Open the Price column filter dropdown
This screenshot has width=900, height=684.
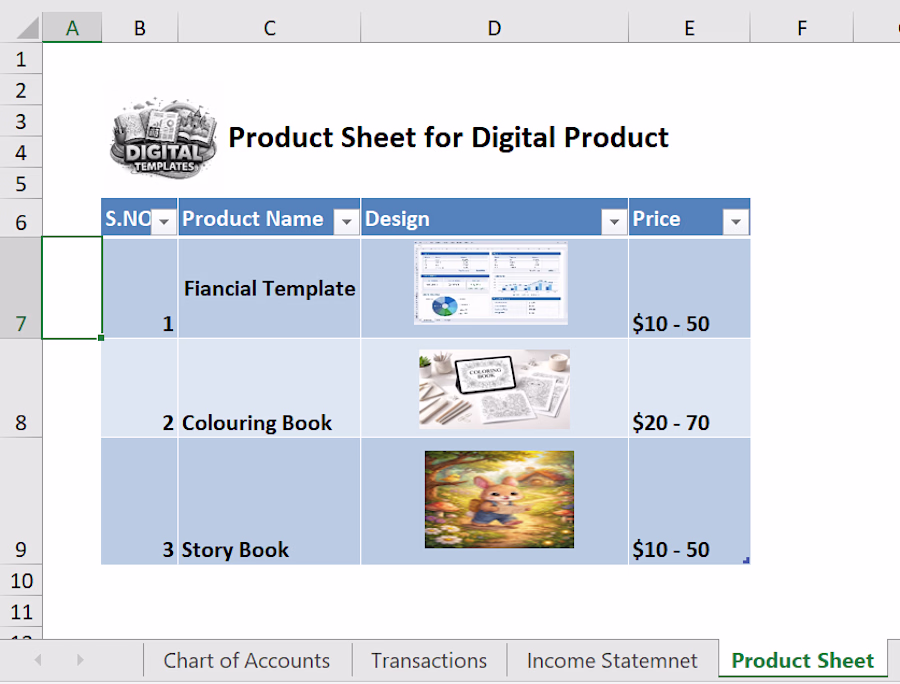(736, 221)
